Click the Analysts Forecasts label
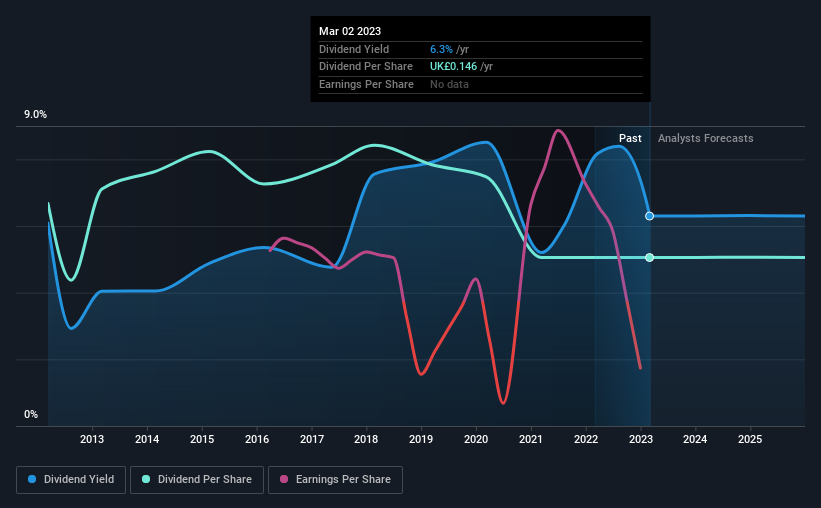The width and height of the screenshot is (821, 508). (705, 138)
